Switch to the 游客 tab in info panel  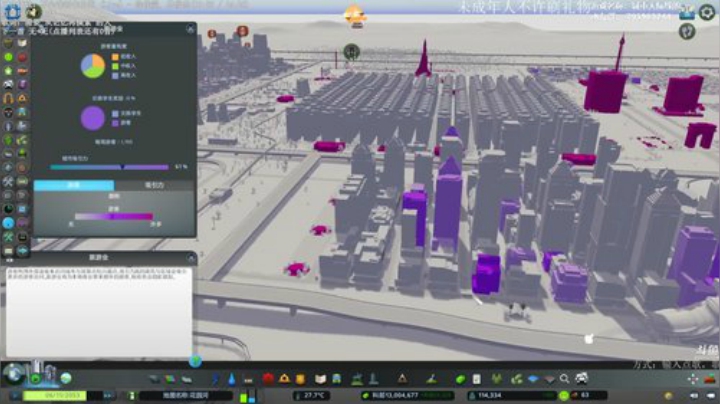74,185
